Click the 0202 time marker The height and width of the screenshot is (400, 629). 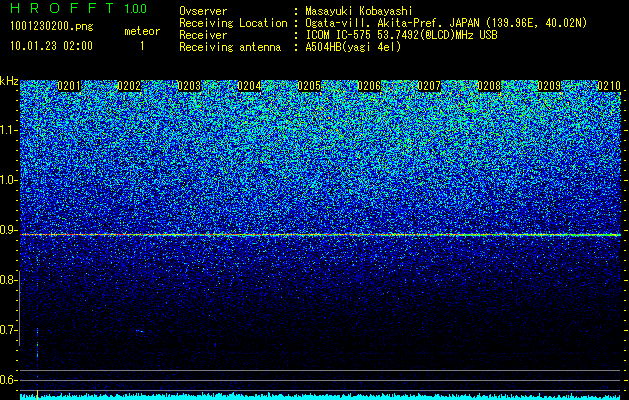click(x=129, y=86)
